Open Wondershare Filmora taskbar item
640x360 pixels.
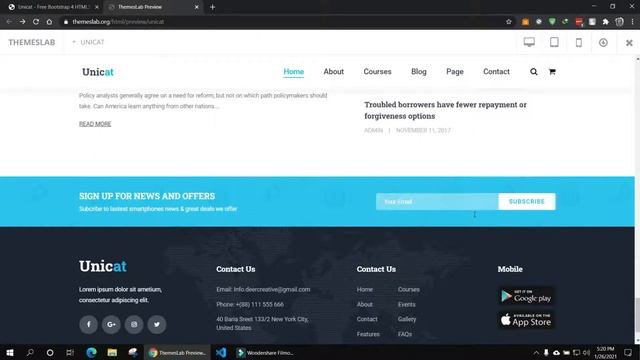coord(265,352)
